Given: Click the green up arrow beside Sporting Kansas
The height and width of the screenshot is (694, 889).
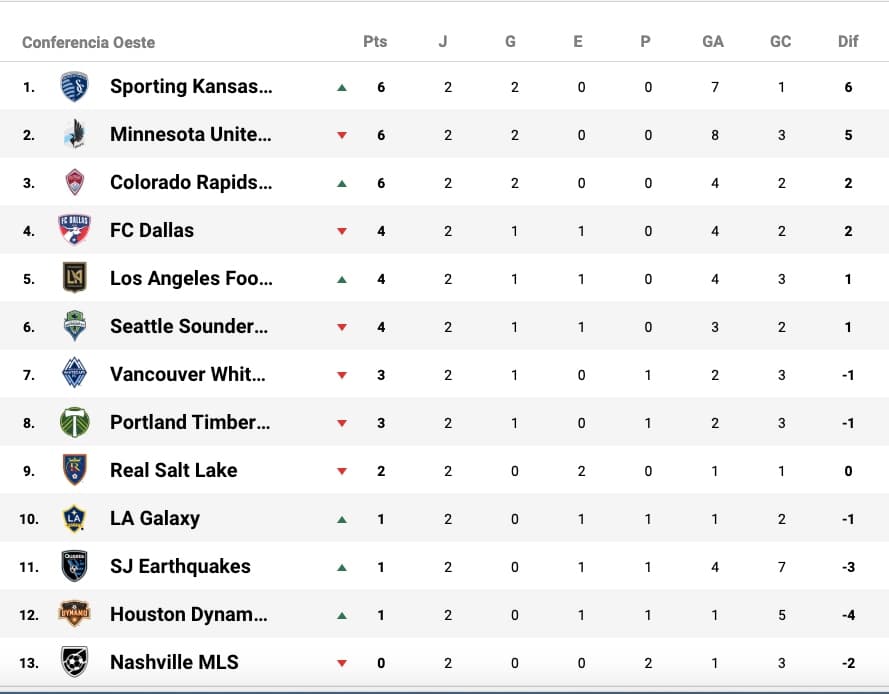Looking at the screenshot, I should pos(342,87).
